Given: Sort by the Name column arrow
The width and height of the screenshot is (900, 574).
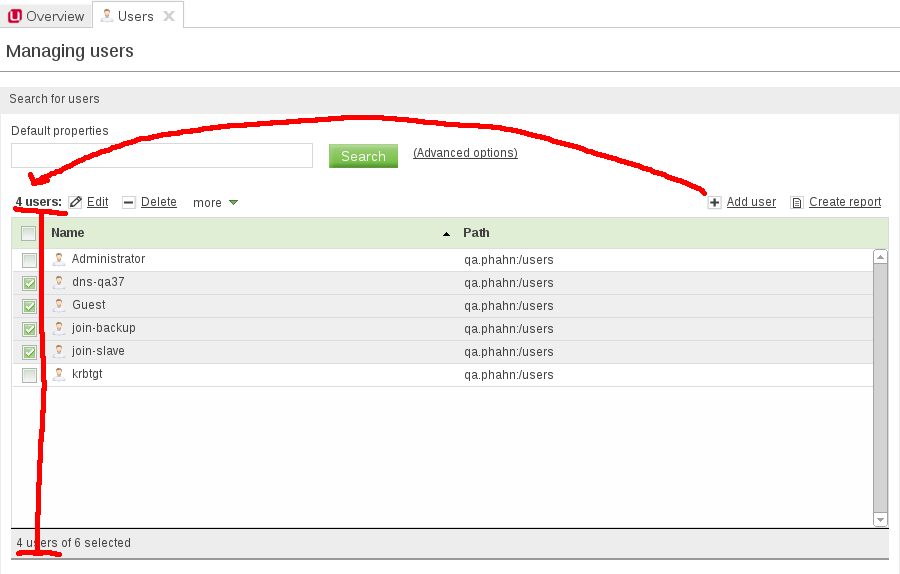Looking at the screenshot, I should coord(446,233).
